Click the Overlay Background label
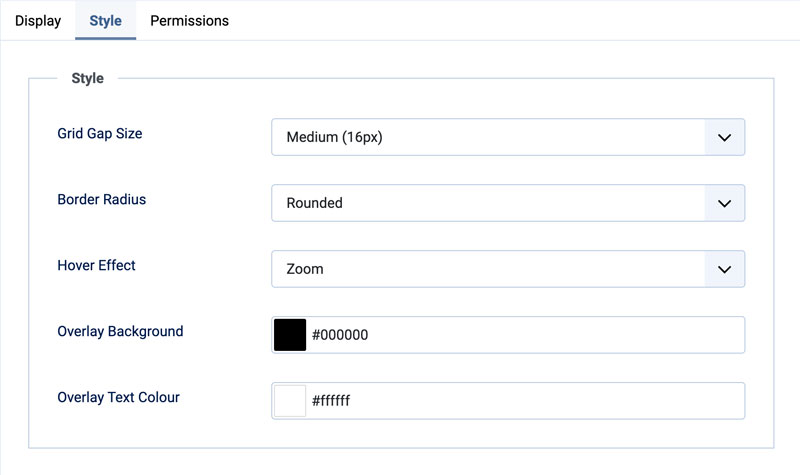800x475 pixels. tap(120, 331)
